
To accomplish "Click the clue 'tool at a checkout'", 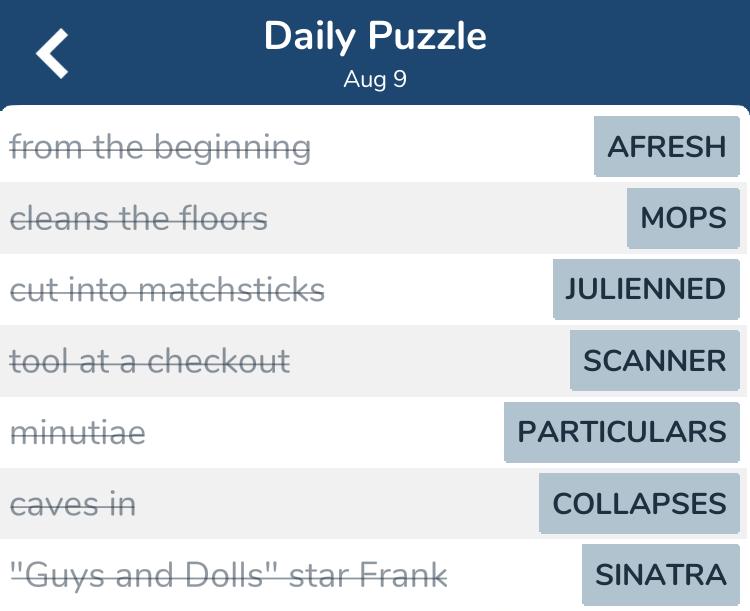I will pos(150,361).
